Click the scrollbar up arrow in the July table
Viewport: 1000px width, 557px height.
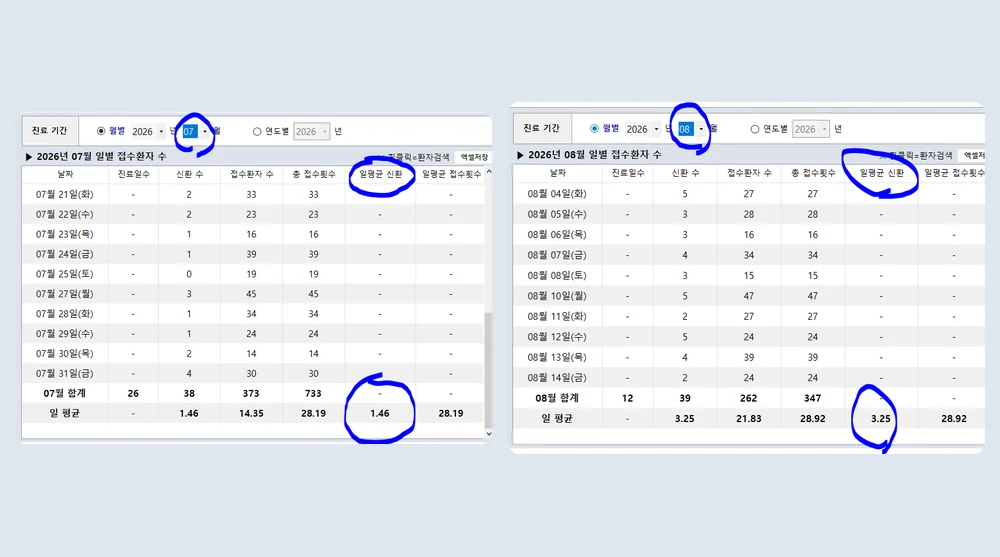click(x=489, y=172)
